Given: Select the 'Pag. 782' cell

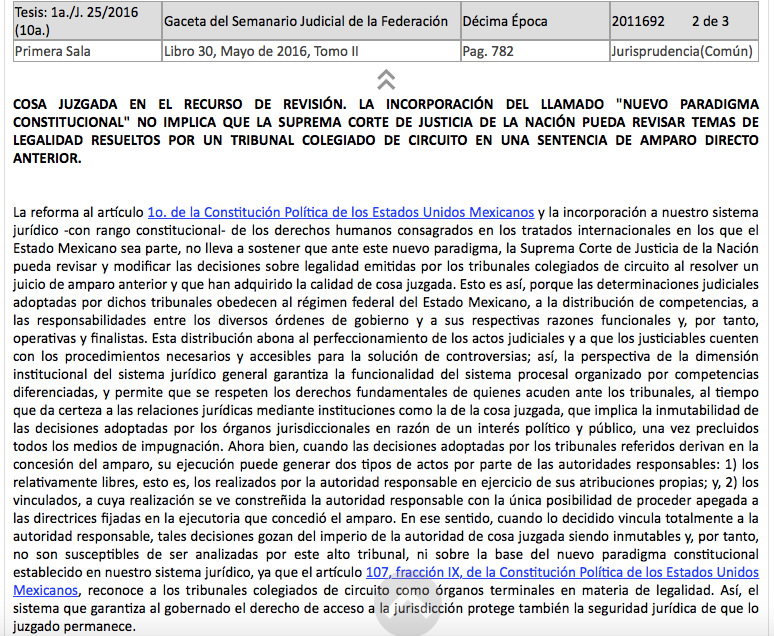Looking at the screenshot, I should point(535,51).
